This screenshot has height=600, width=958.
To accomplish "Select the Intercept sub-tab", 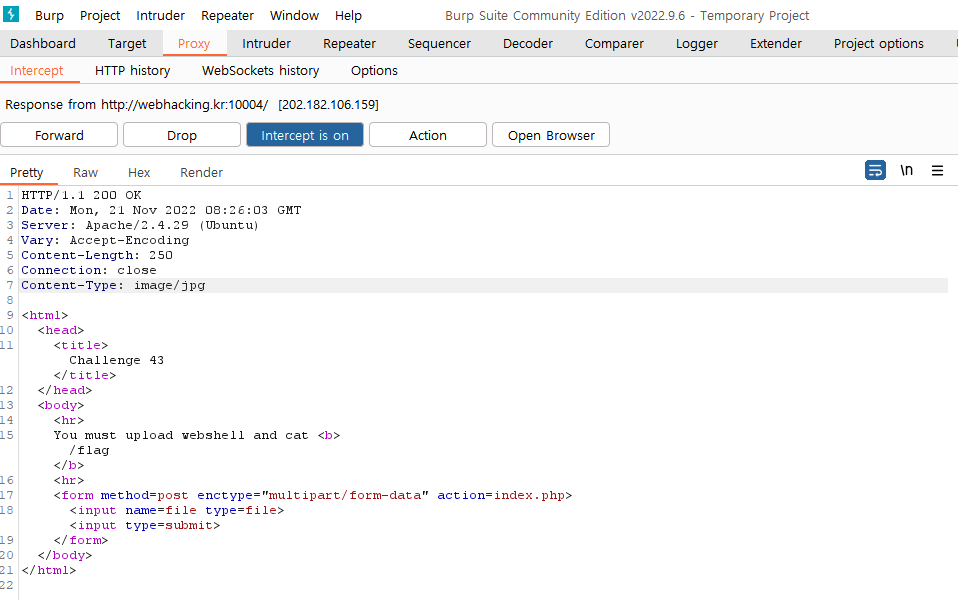I will tap(37, 70).
